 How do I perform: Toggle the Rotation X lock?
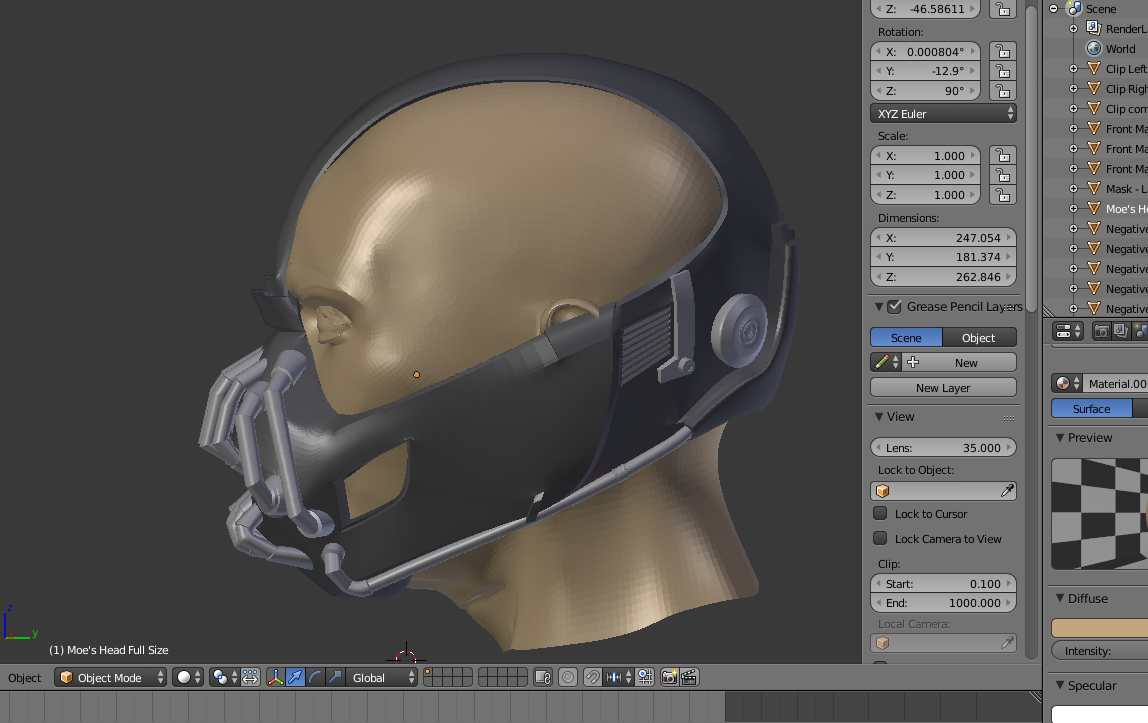point(1003,52)
